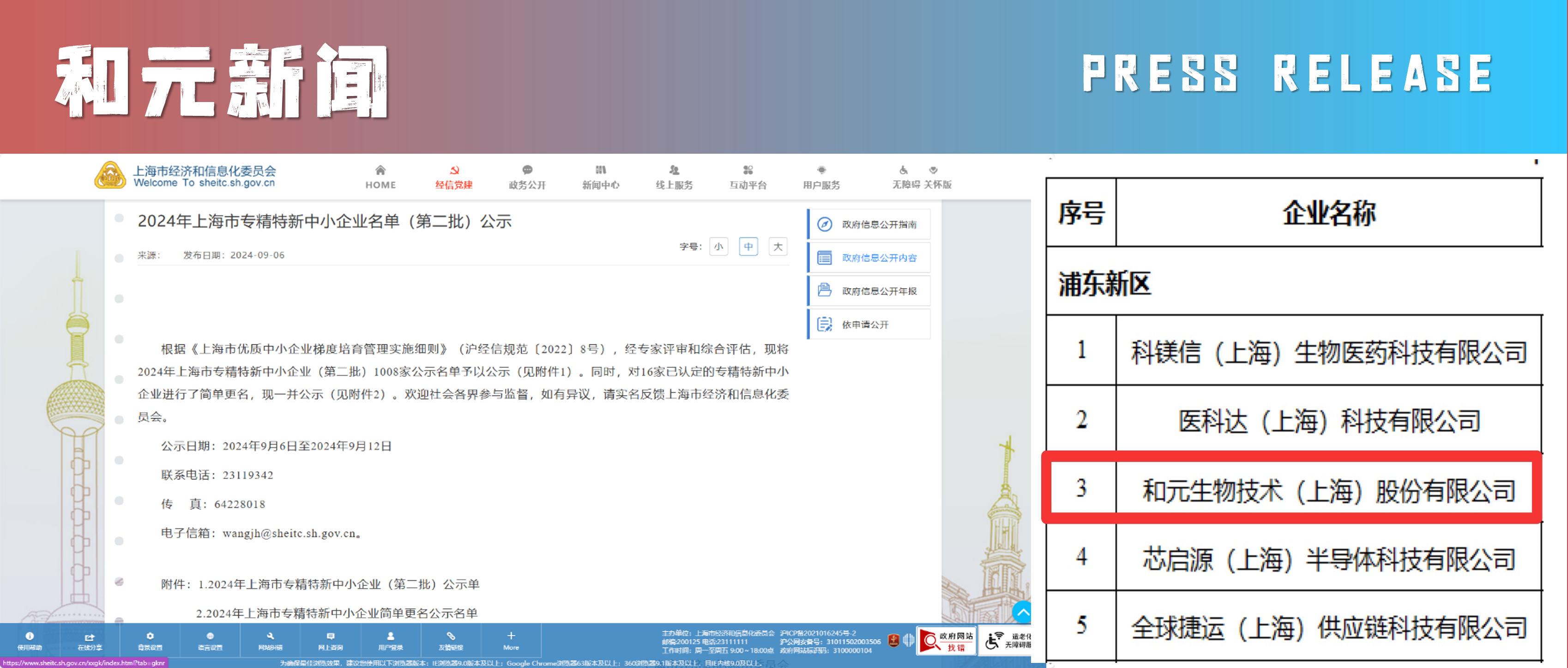Click the 使用帮助 info icon
1568x668 pixels.
[x=29, y=636]
